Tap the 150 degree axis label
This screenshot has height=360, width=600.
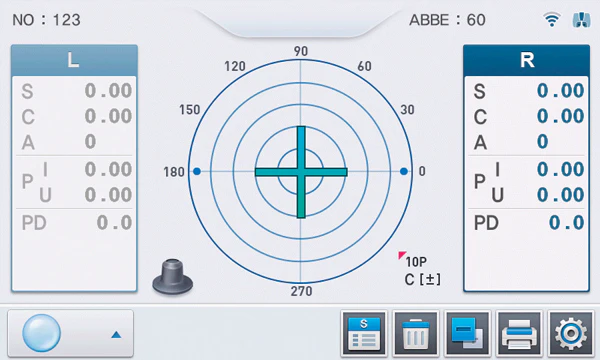(x=190, y=110)
